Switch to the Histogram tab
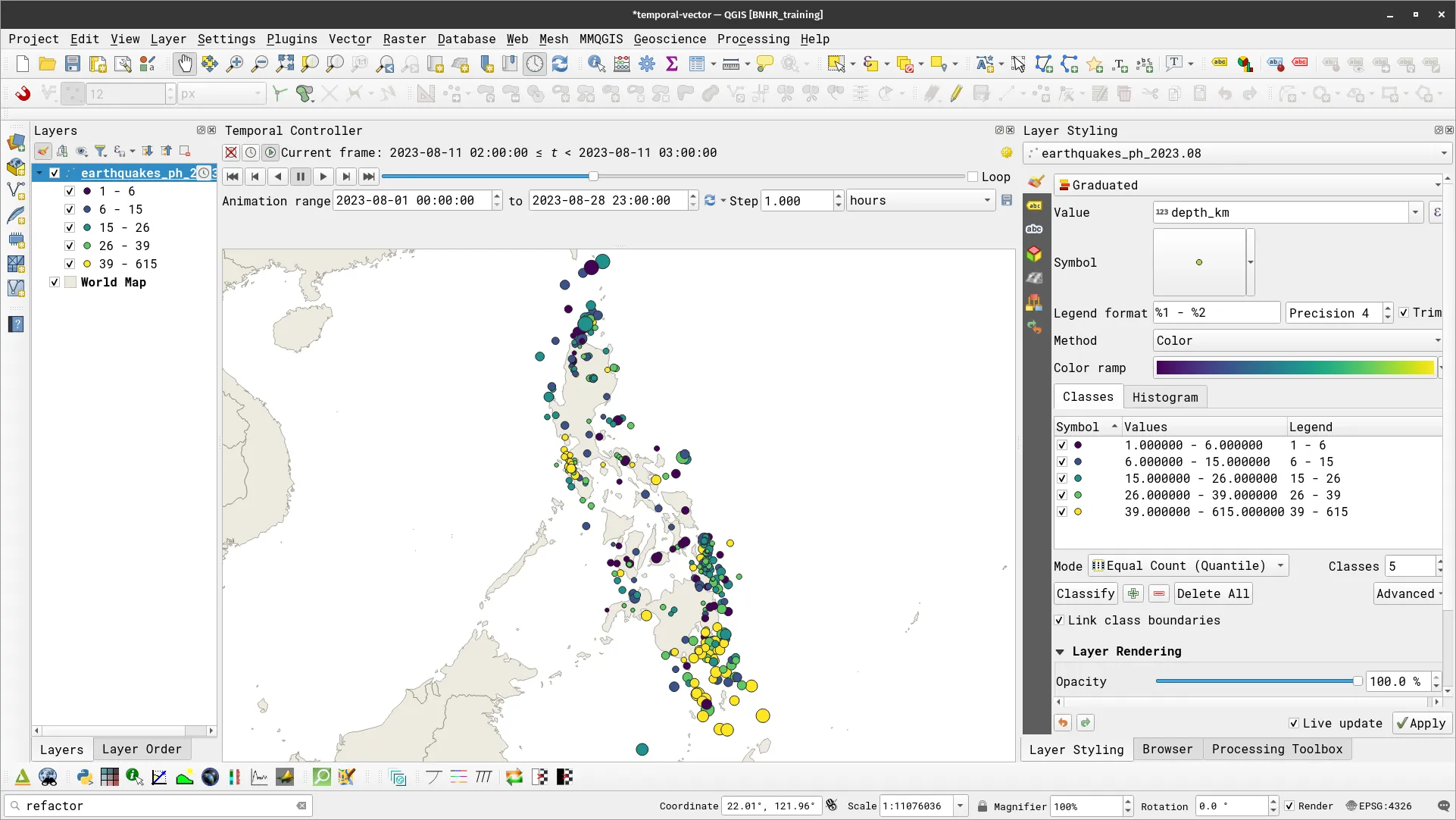This screenshot has width=1456, height=820. pos(1164,396)
